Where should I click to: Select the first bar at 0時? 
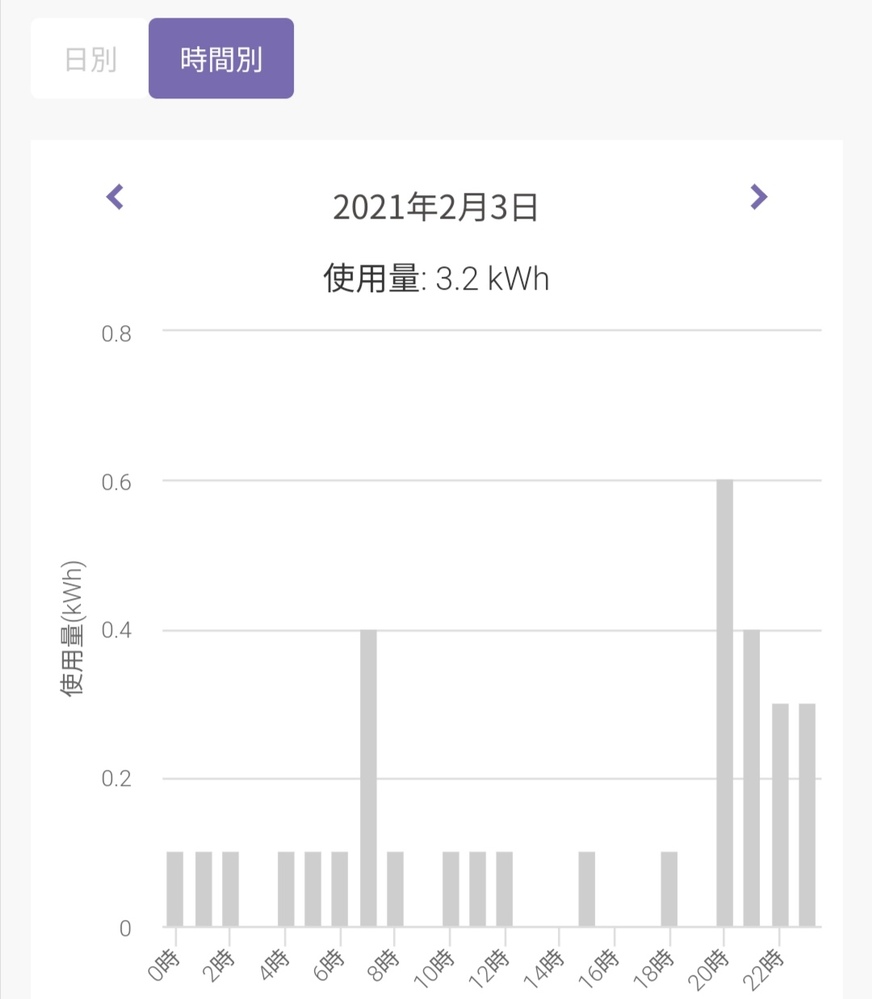[175, 889]
